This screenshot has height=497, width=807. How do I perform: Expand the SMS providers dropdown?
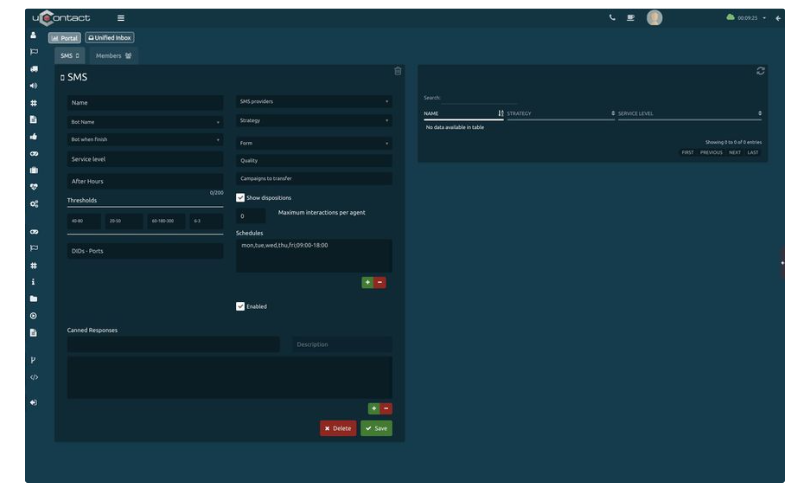(x=313, y=102)
